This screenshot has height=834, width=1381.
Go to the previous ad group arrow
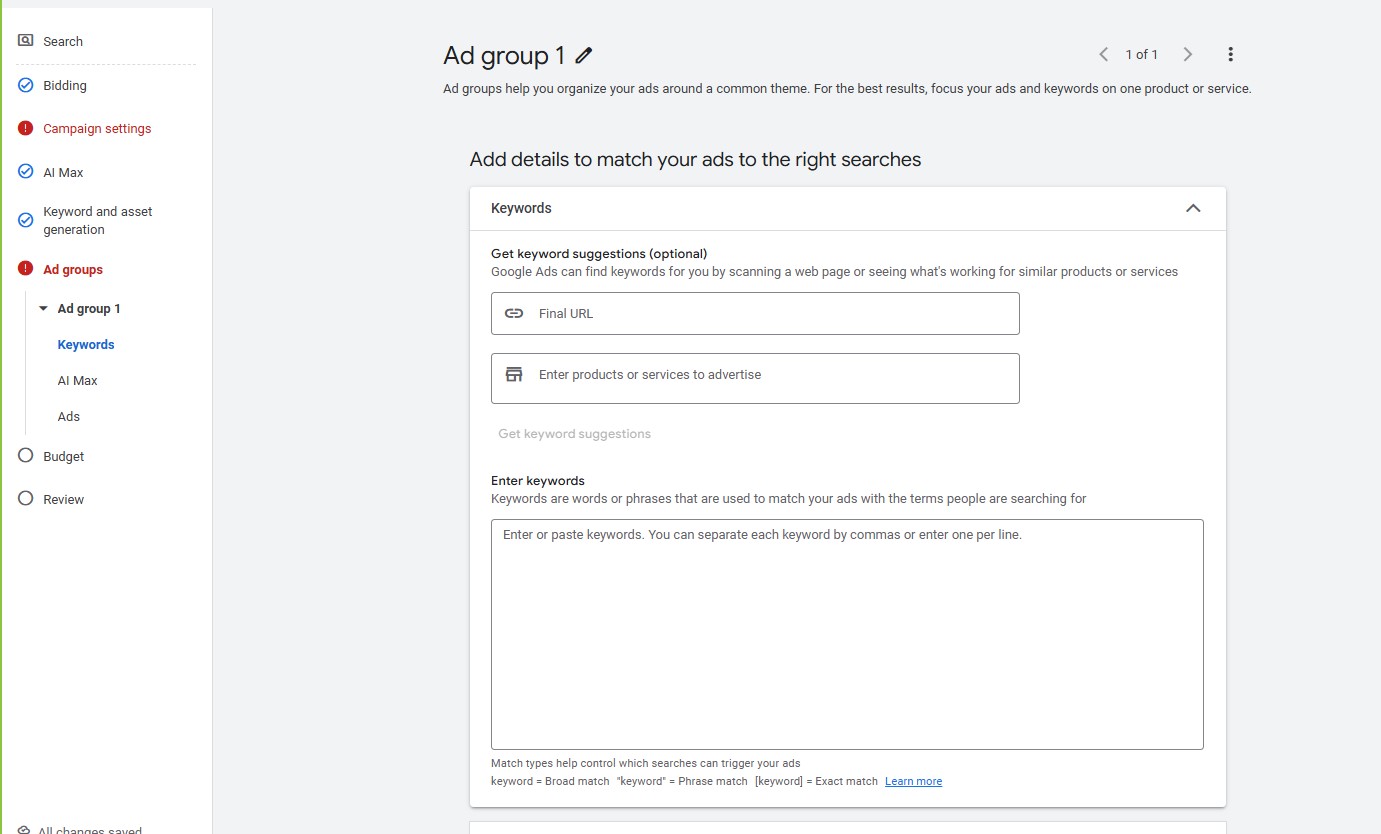[x=1104, y=54]
